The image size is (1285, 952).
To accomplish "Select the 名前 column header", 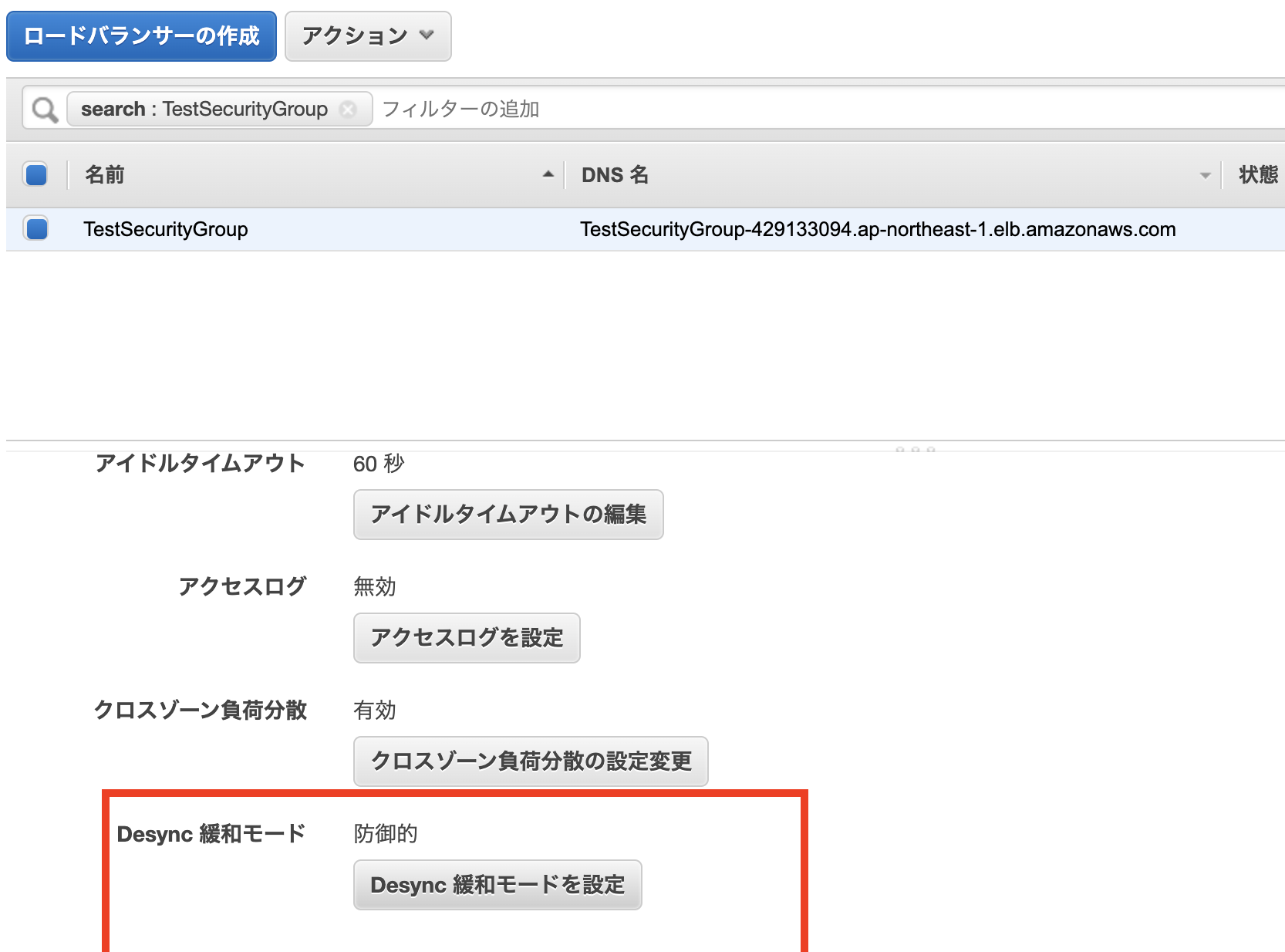I will point(106,175).
